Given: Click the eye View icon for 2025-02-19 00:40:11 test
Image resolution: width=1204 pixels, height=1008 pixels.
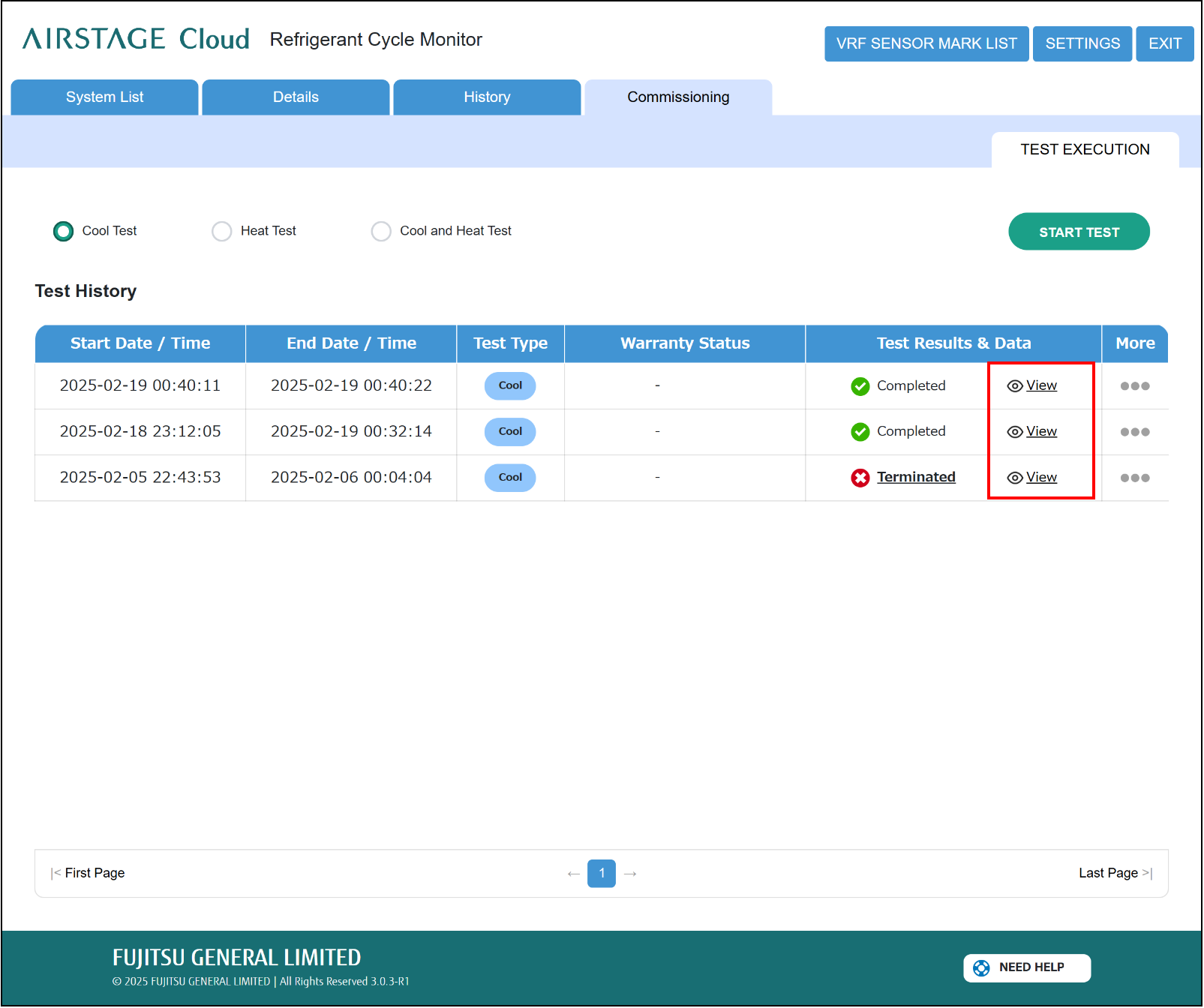Looking at the screenshot, I should (1014, 386).
